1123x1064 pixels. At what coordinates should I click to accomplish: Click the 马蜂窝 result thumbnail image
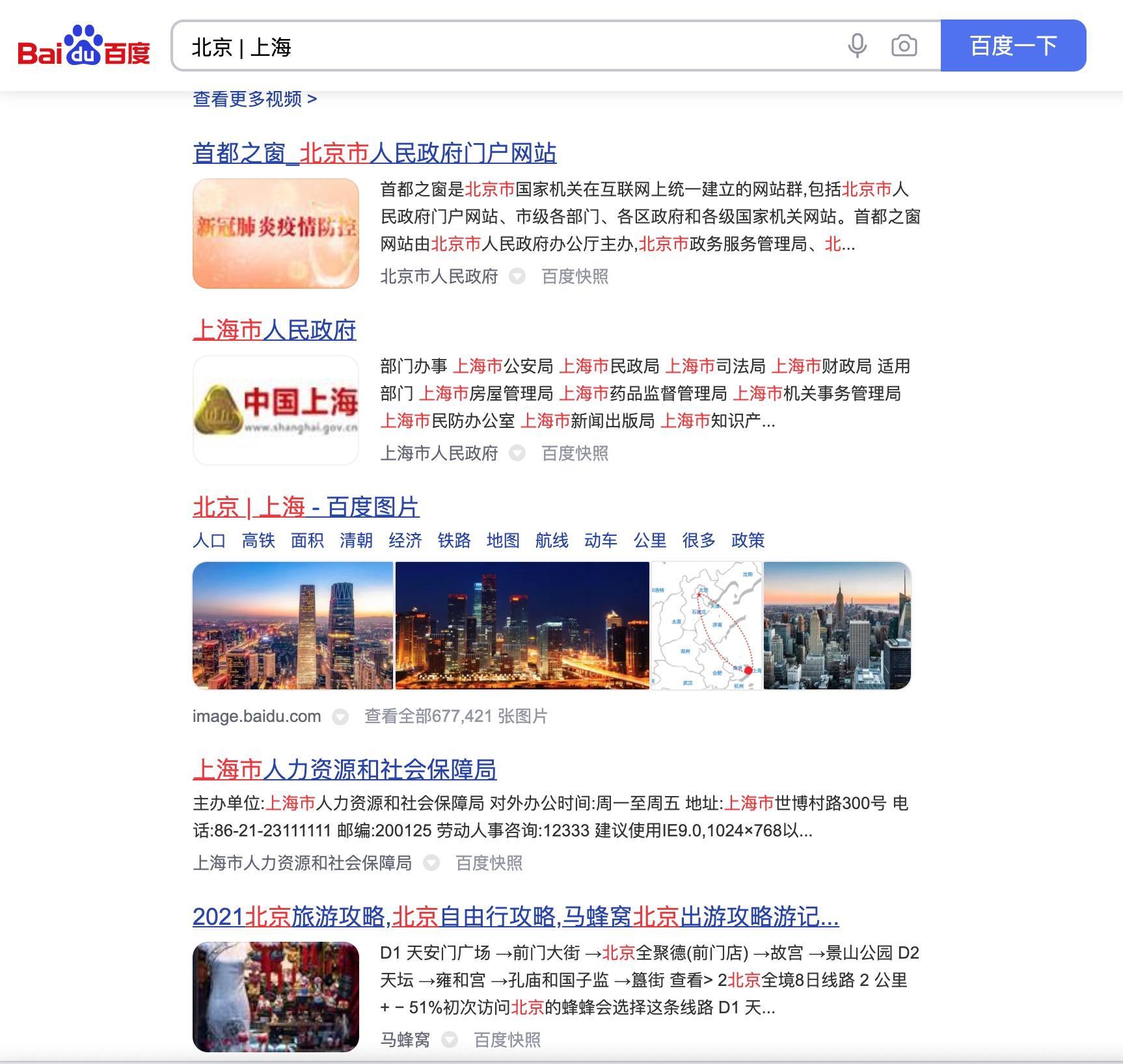click(x=276, y=997)
